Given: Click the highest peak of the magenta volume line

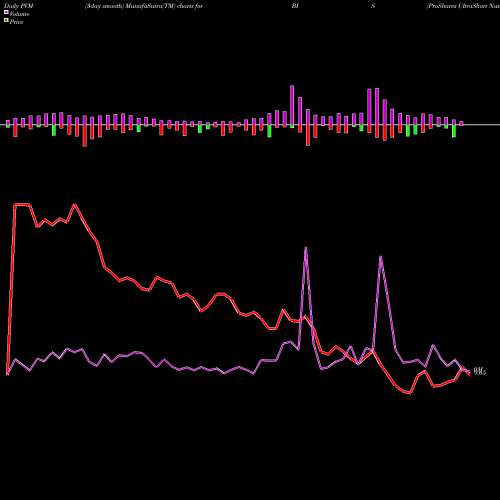Looking at the screenshot, I should [x=306, y=248].
